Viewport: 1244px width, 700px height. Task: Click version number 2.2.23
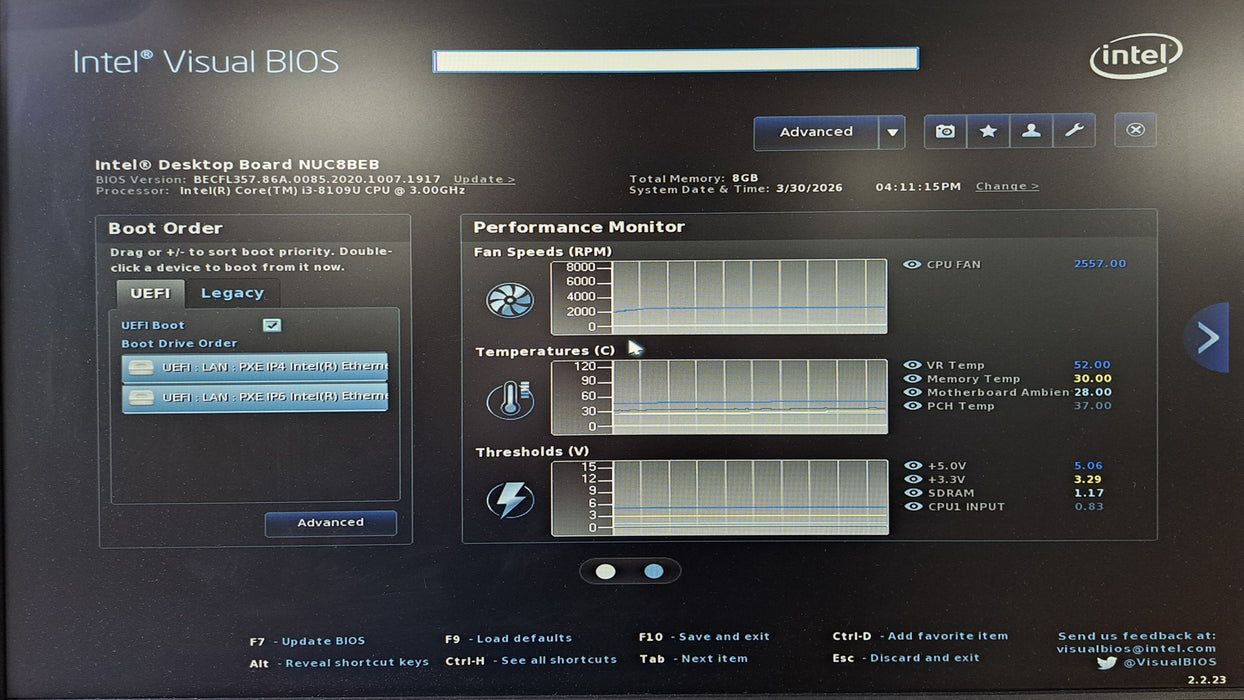[1206, 680]
